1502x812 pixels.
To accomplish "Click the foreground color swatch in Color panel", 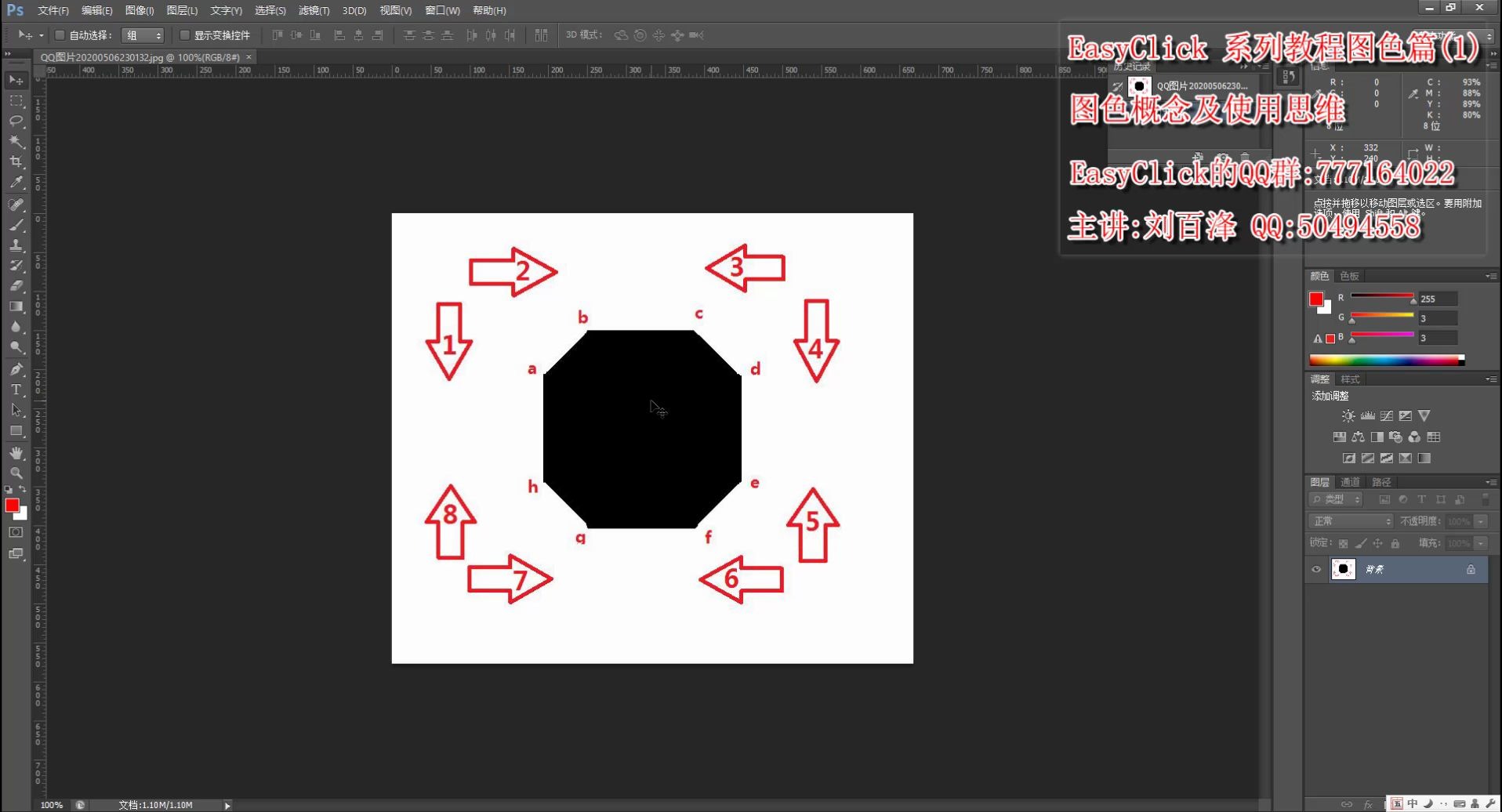I will pyautogui.click(x=1316, y=299).
